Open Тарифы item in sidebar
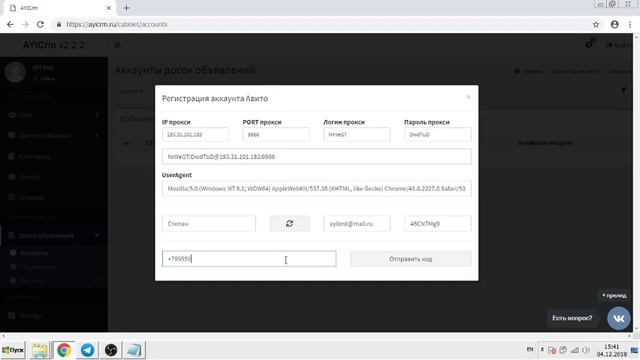This screenshot has height=360, width=640. 30,316
